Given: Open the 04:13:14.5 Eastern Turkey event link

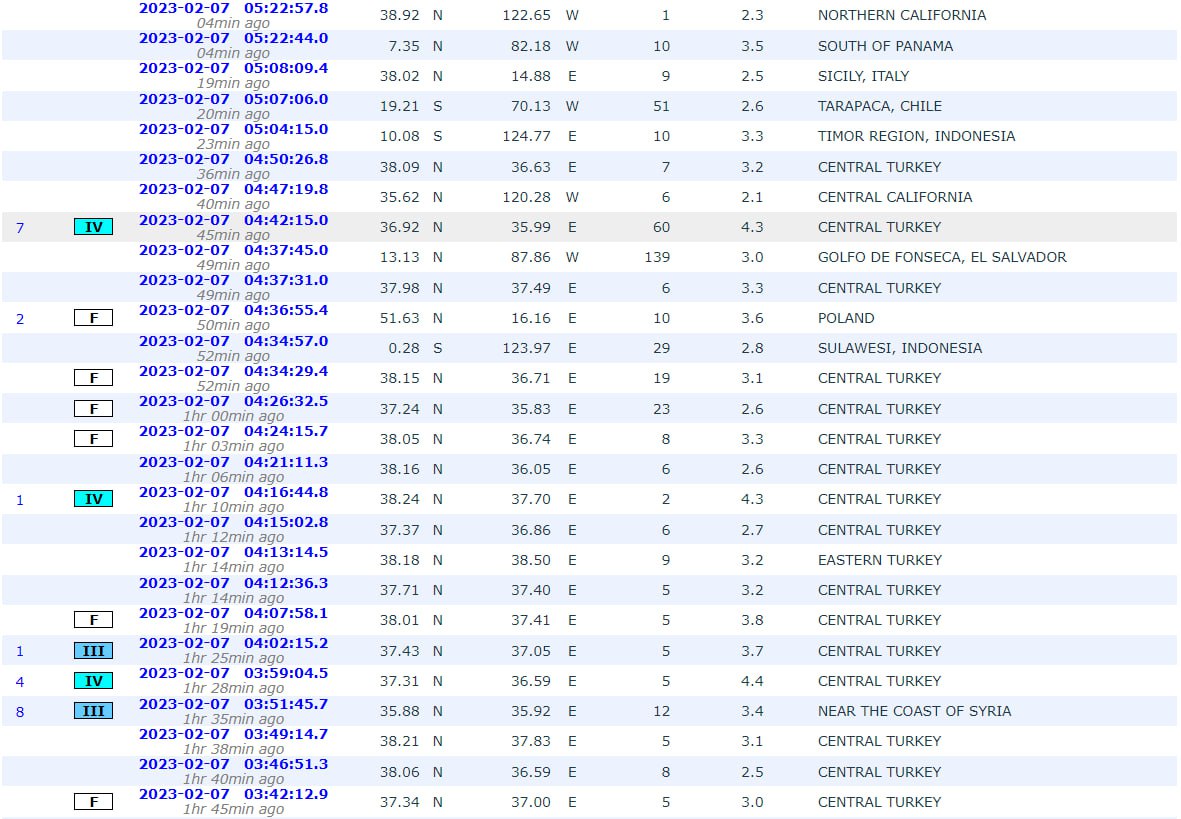Looking at the screenshot, I should [x=233, y=552].
